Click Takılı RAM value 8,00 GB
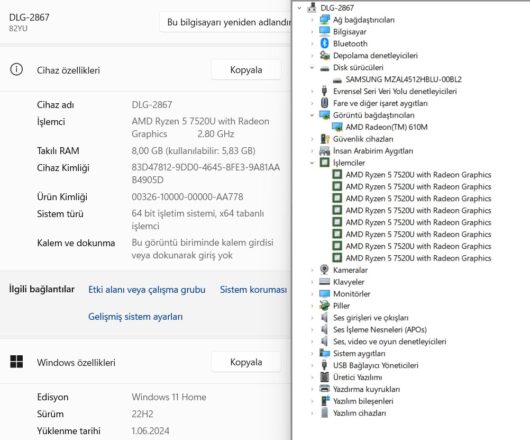The image size is (530, 440). (193, 151)
